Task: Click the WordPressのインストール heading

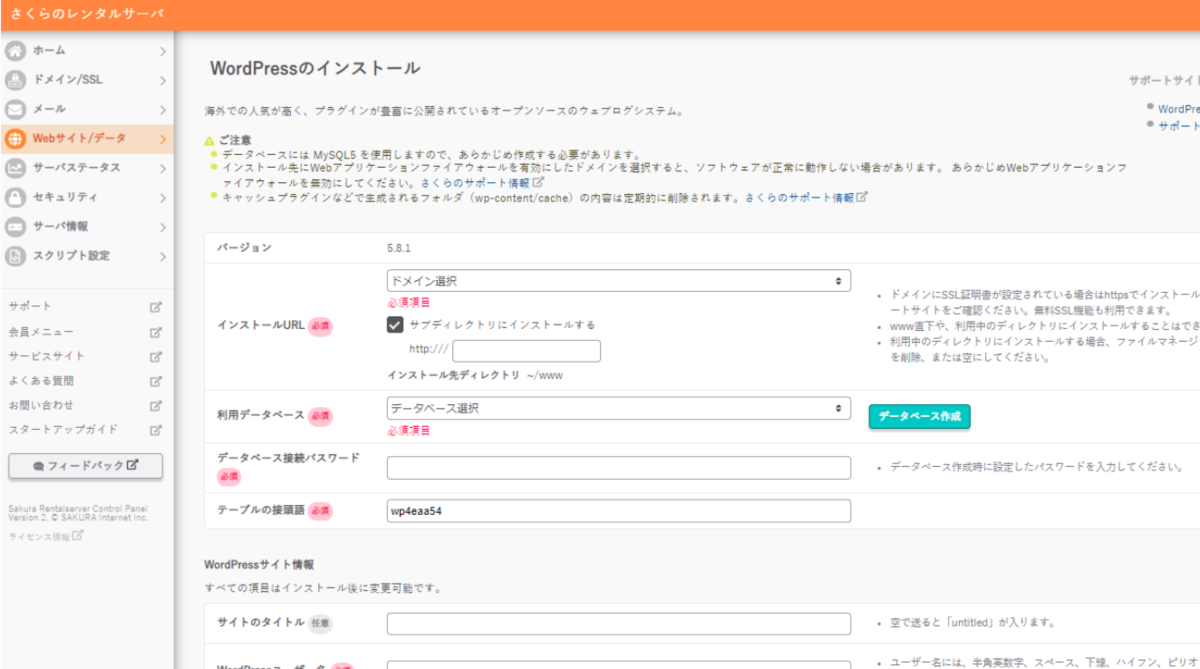Action: 315,68
